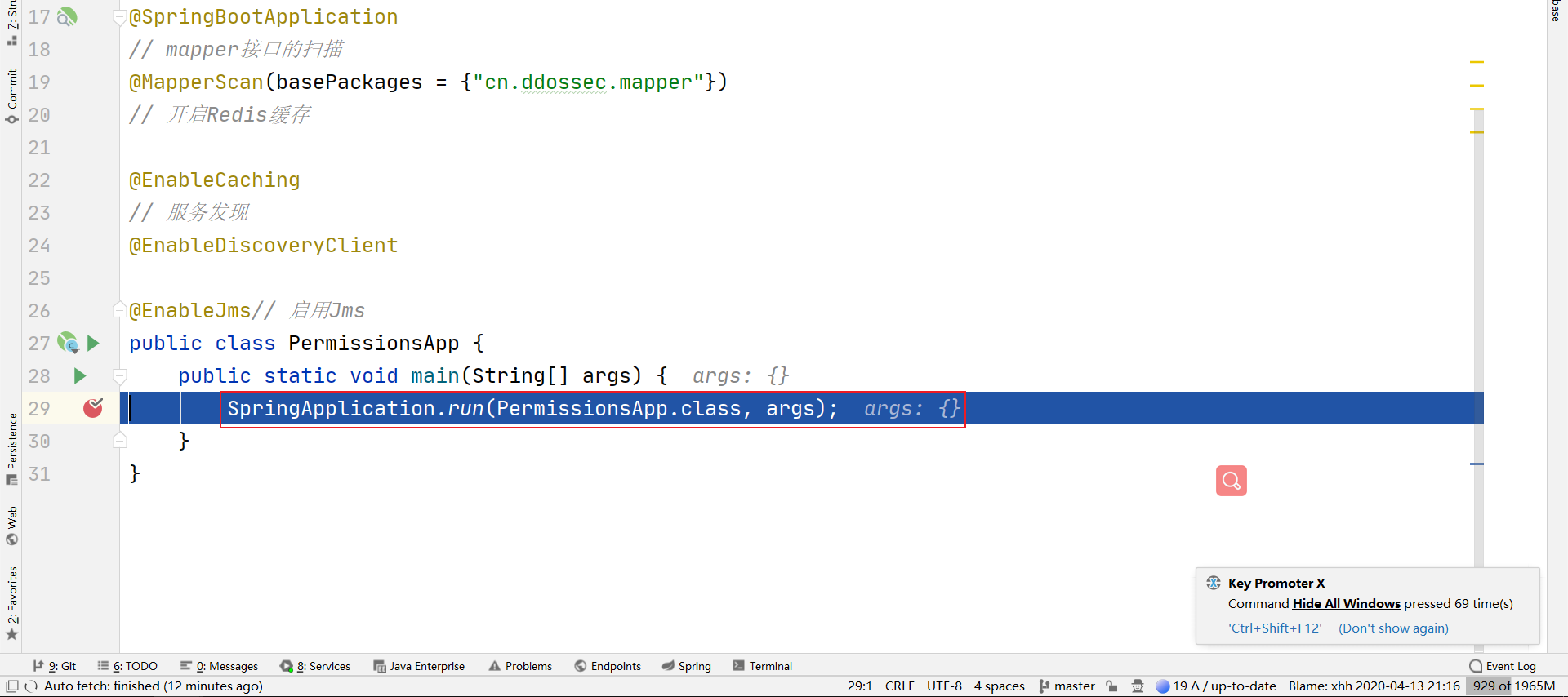The width and height of the screenshot is (1568, 697).
Task: Toggle the read-only lock icon
Action: click(x=1111, y=686)
